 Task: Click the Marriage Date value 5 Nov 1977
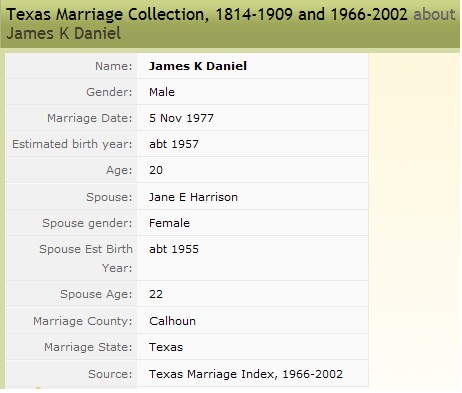coord(181,118)
